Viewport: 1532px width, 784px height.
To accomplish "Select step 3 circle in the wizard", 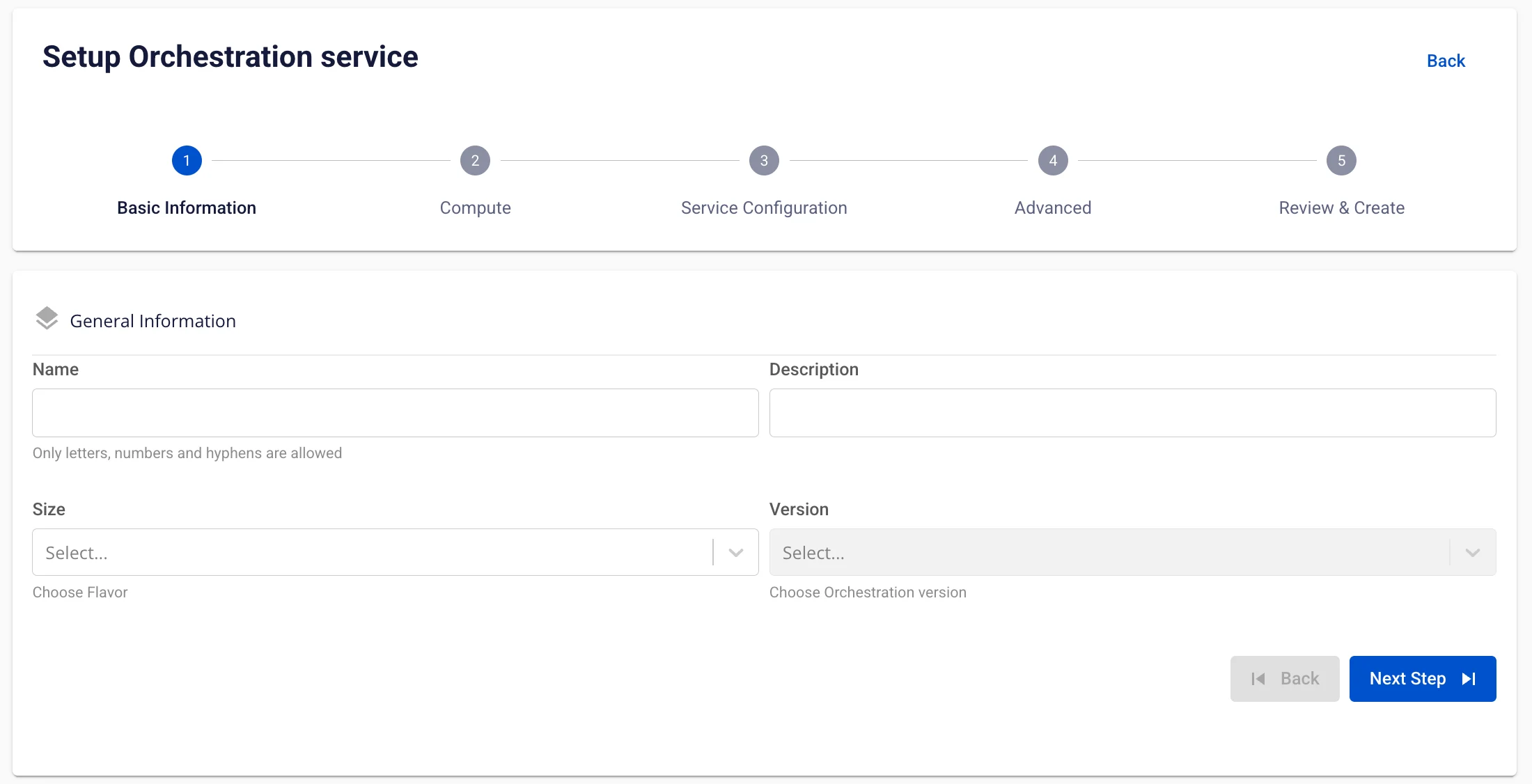I will click(764, 161).
